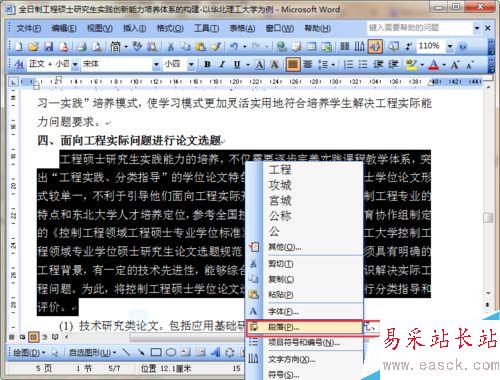Open the 表格(A) menu
Screen dimensions: 500x380
point(242,28)
